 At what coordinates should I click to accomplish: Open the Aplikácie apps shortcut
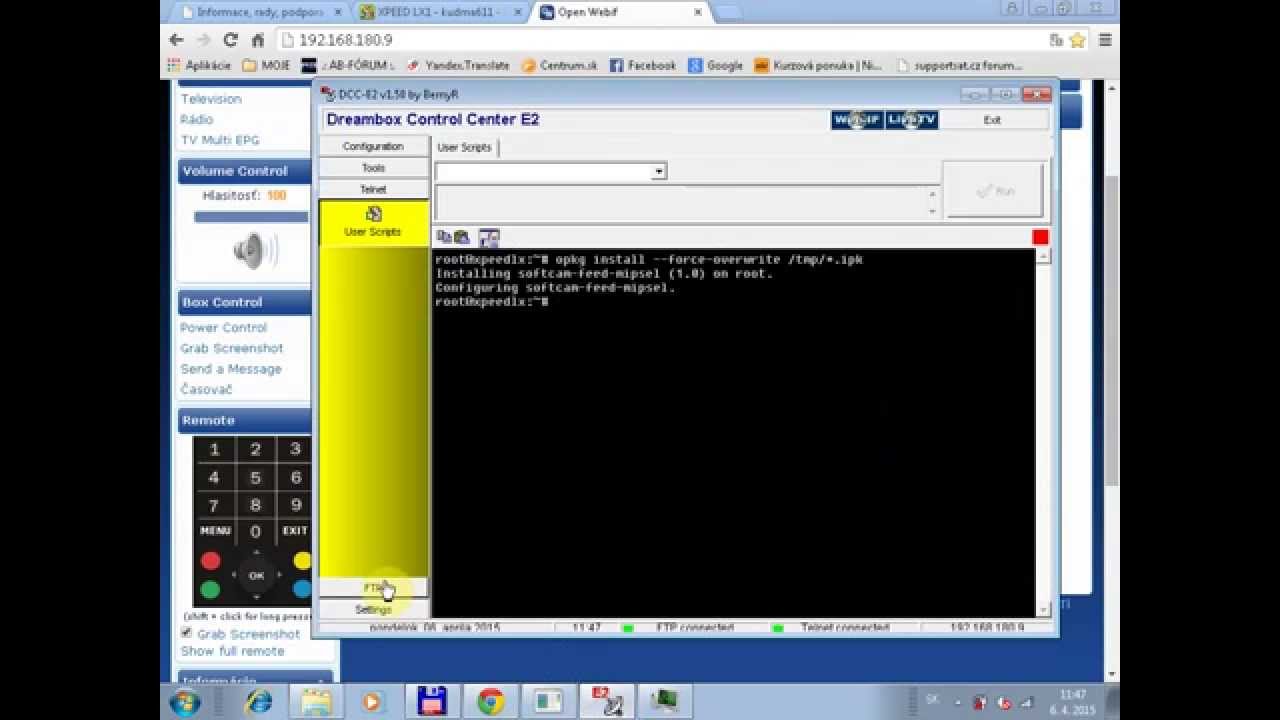[198, 65]
